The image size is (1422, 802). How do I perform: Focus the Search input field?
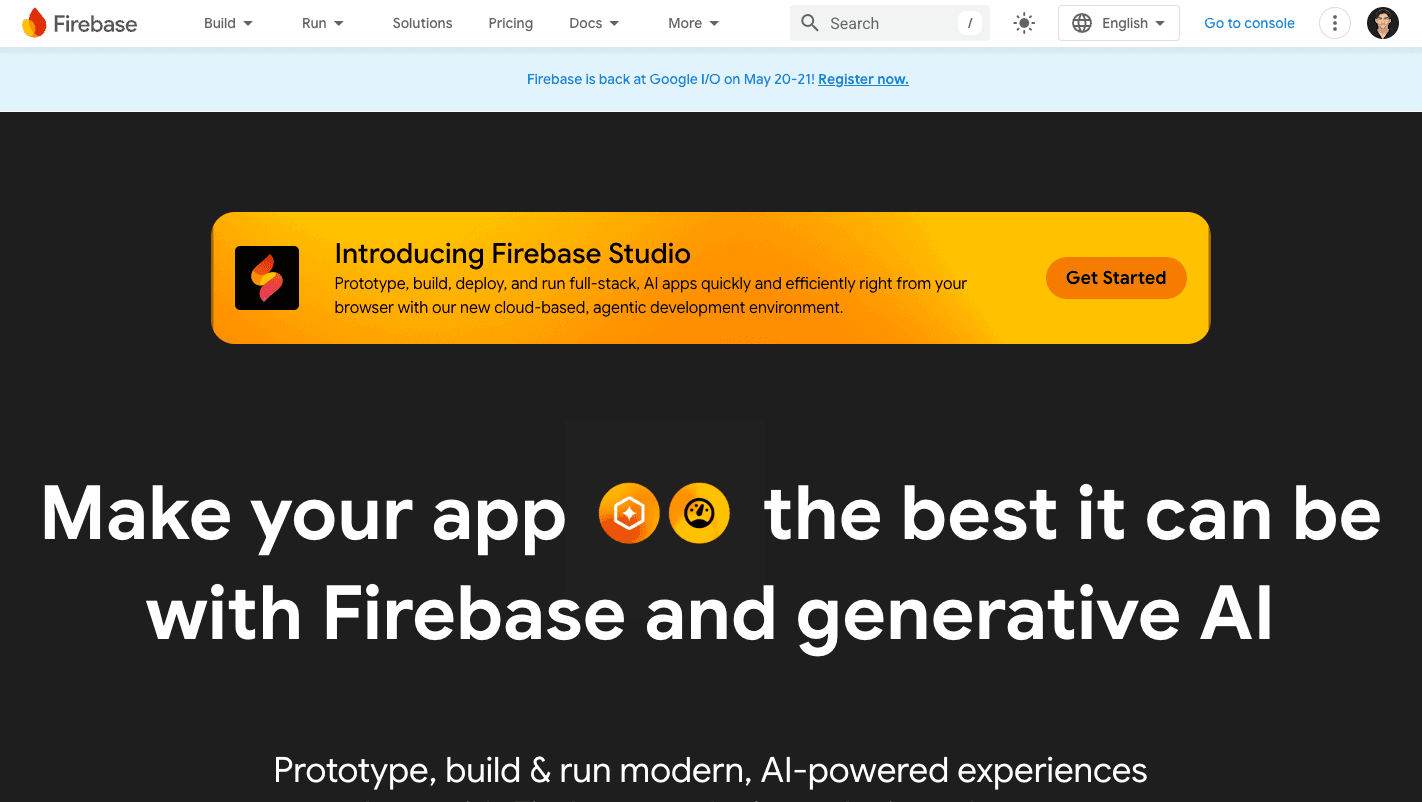890,23
